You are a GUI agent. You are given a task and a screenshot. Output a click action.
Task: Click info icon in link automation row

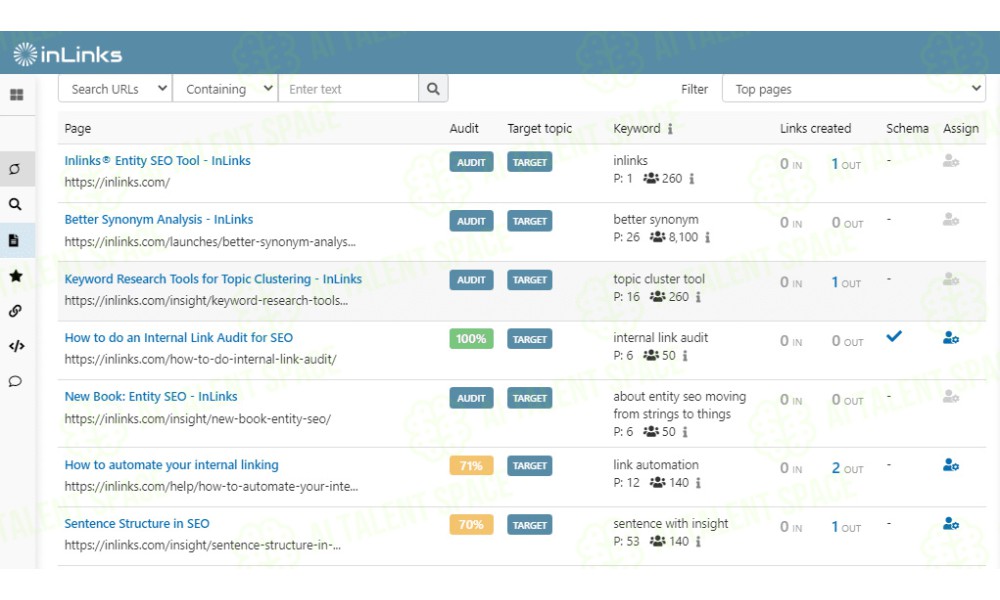(x=698, y=483)
